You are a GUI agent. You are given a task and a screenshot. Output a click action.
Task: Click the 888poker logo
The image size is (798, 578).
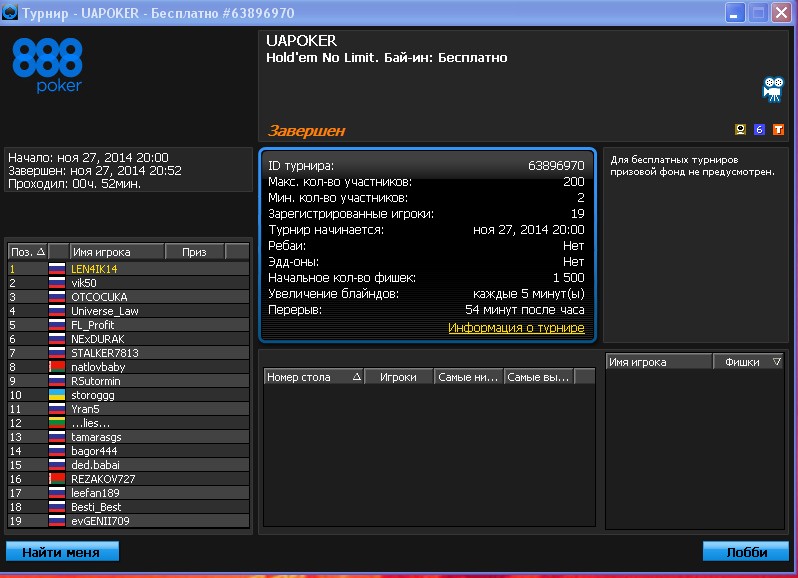[x=47, y=65]
